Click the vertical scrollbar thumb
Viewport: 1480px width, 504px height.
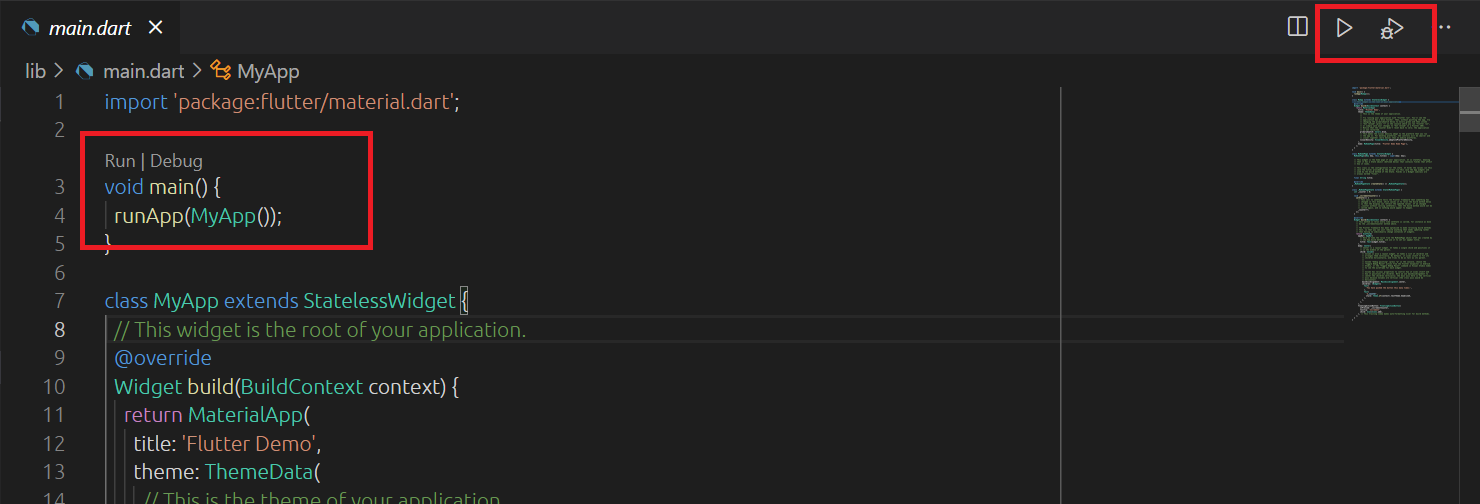pyautogui.click(x=1472, y=108)
